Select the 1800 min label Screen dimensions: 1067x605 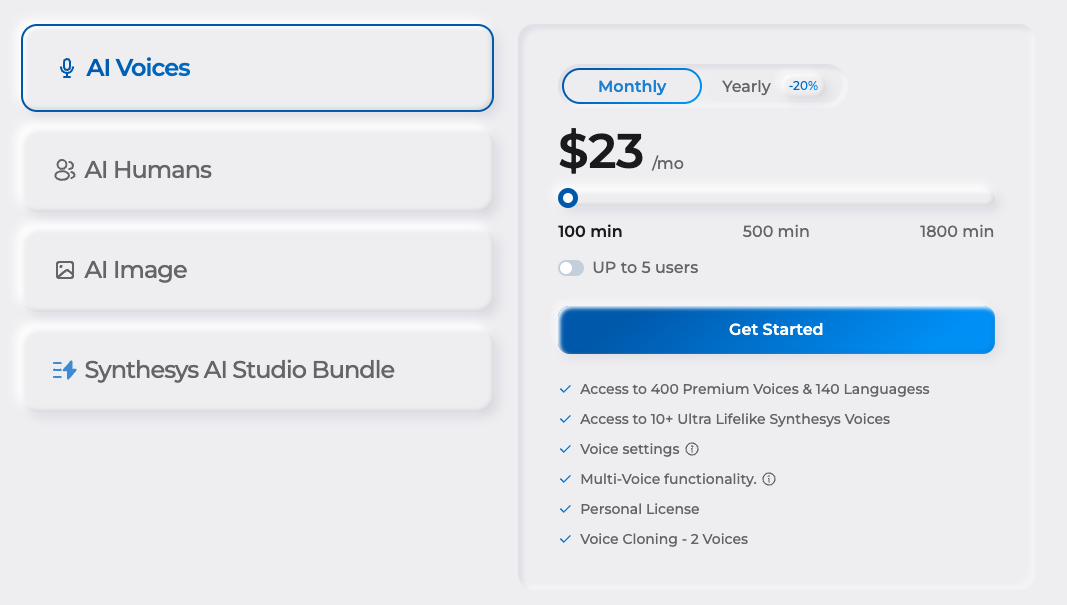tap(956, 231)
